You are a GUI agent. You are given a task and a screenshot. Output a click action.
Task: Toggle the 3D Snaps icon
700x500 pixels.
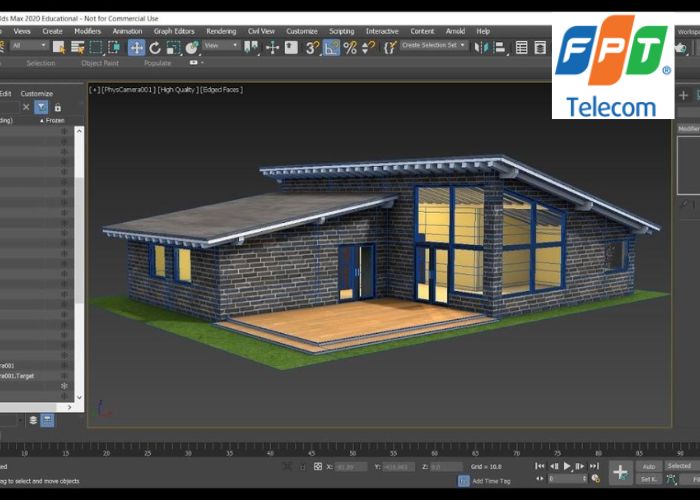pos(312,47)
